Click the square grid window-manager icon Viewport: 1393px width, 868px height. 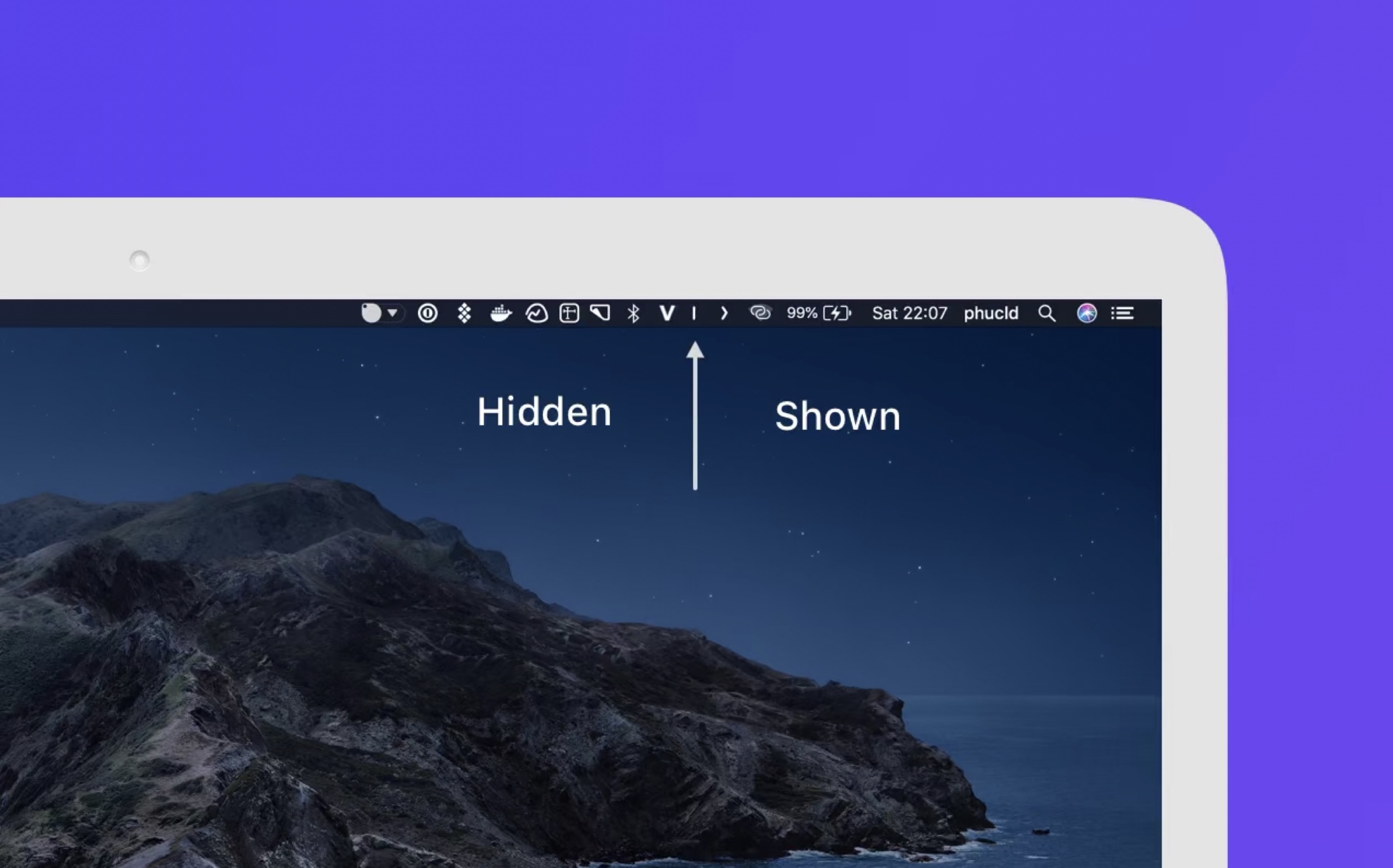569,313
